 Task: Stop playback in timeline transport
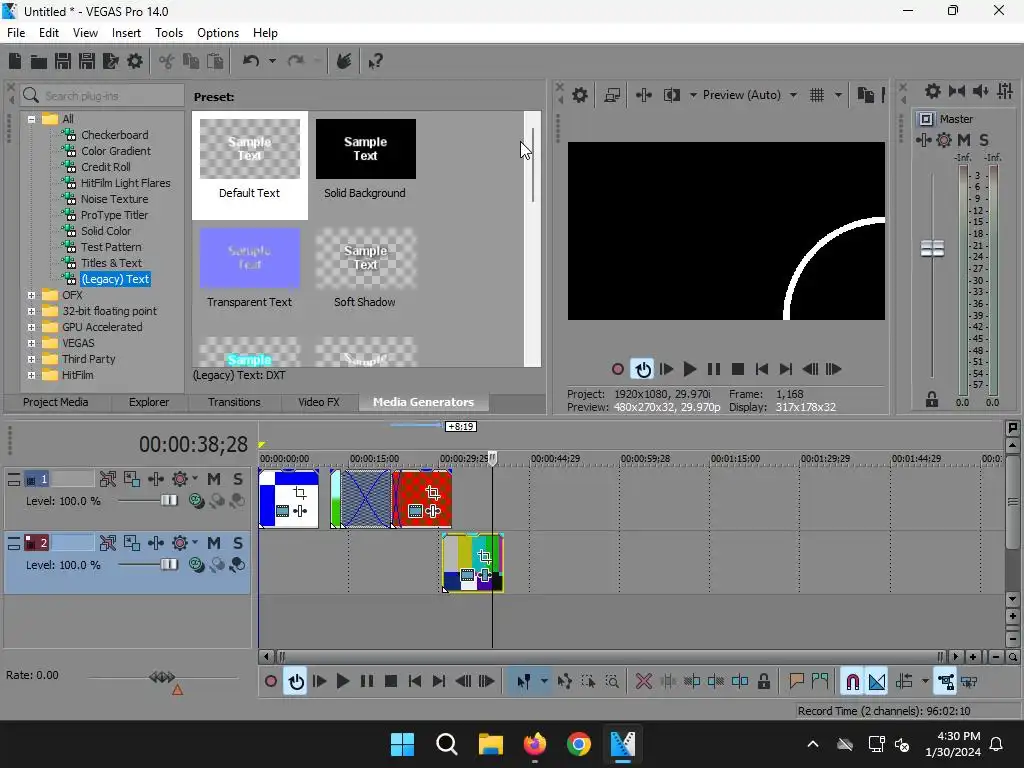(391, 682)
